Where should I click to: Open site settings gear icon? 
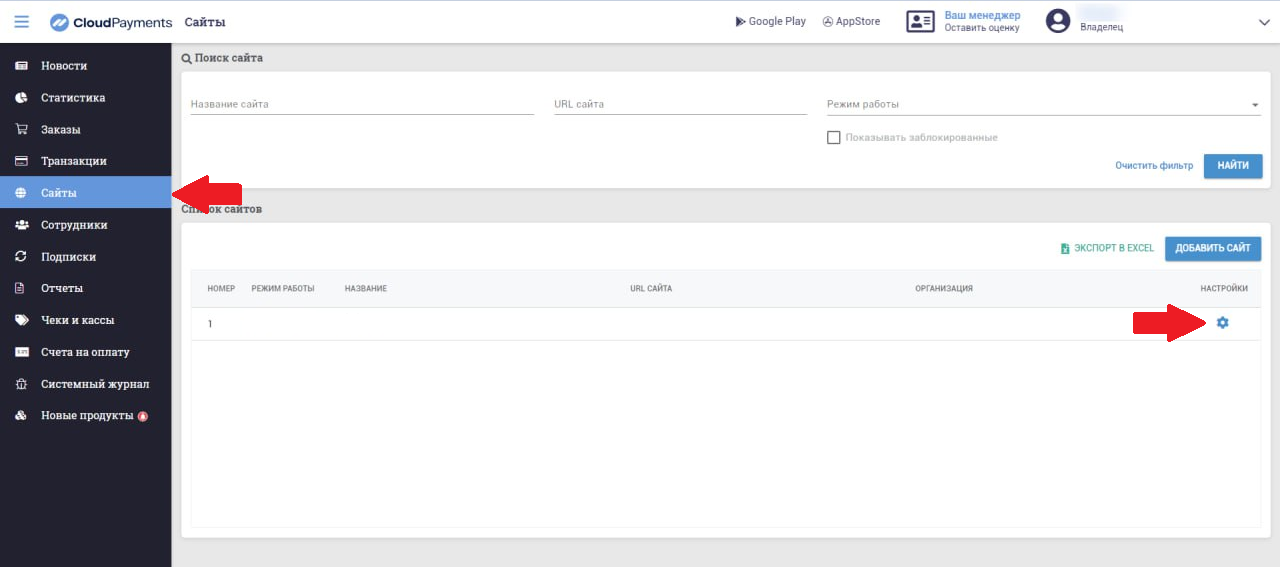1222,323
